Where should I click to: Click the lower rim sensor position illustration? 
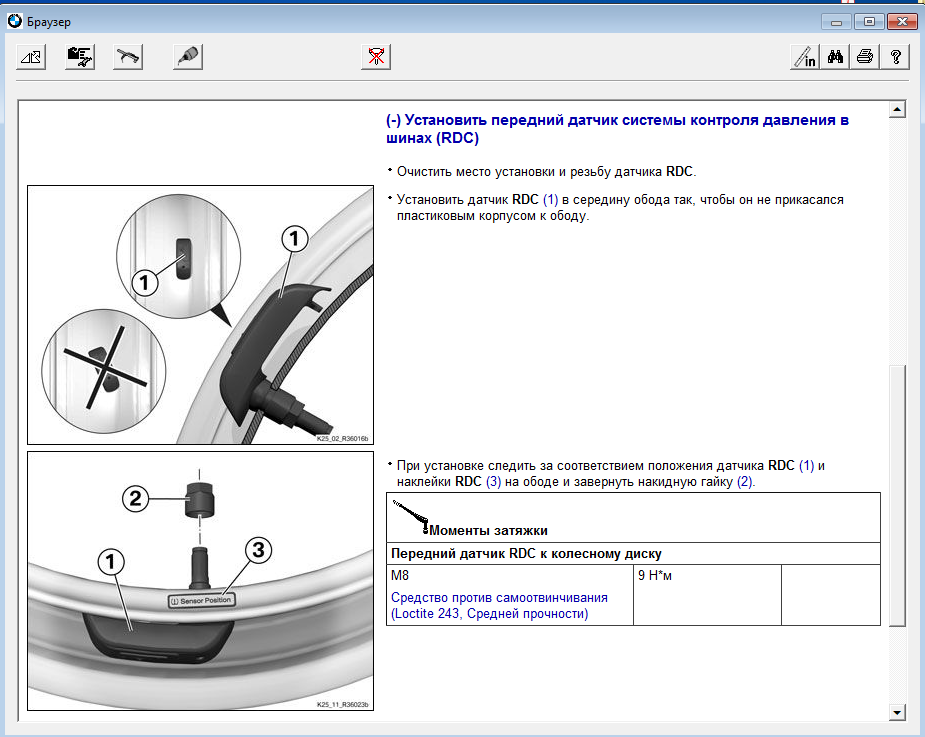pos(199,581)
